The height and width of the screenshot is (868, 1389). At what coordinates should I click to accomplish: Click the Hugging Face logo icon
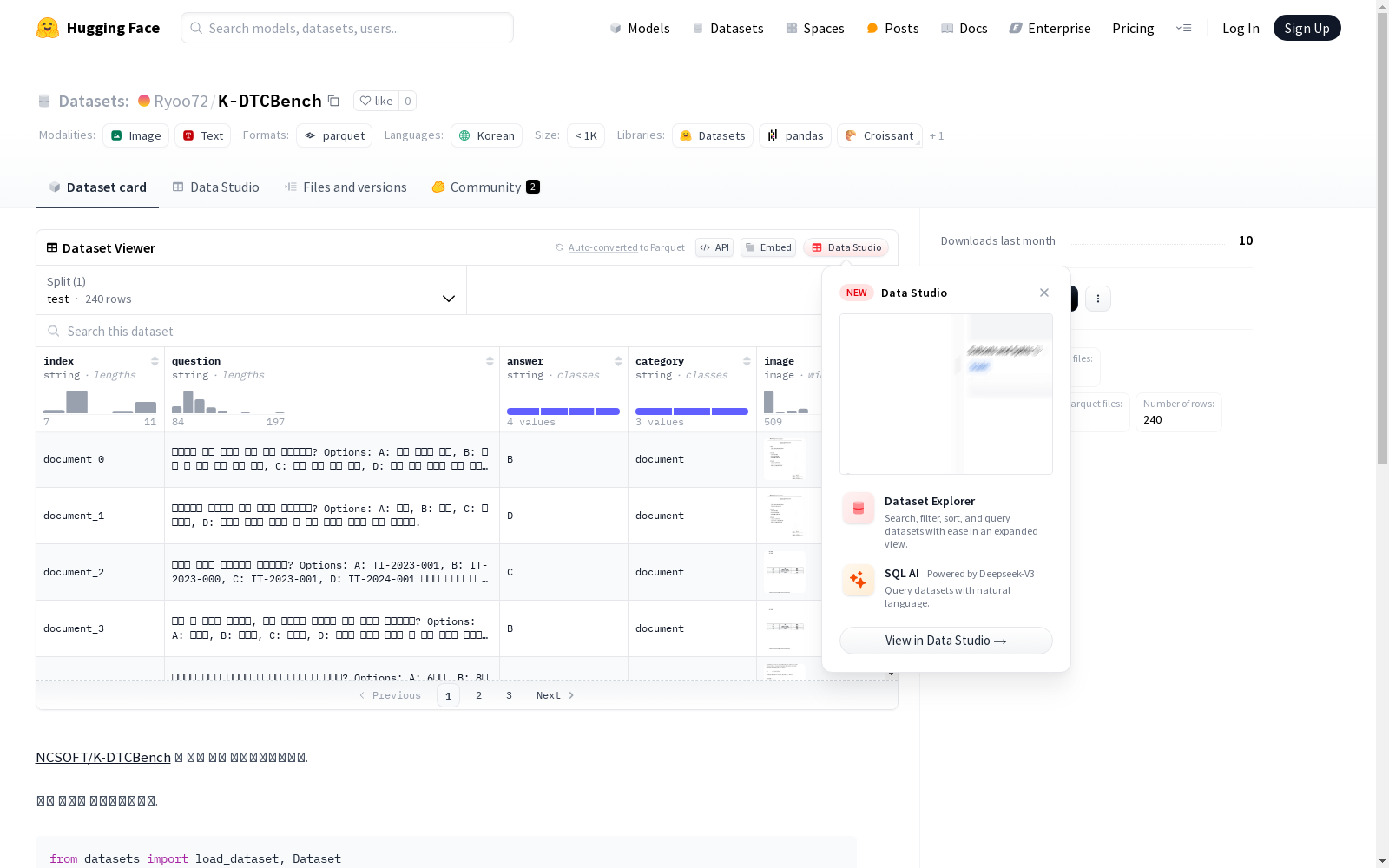coord(48,28)
